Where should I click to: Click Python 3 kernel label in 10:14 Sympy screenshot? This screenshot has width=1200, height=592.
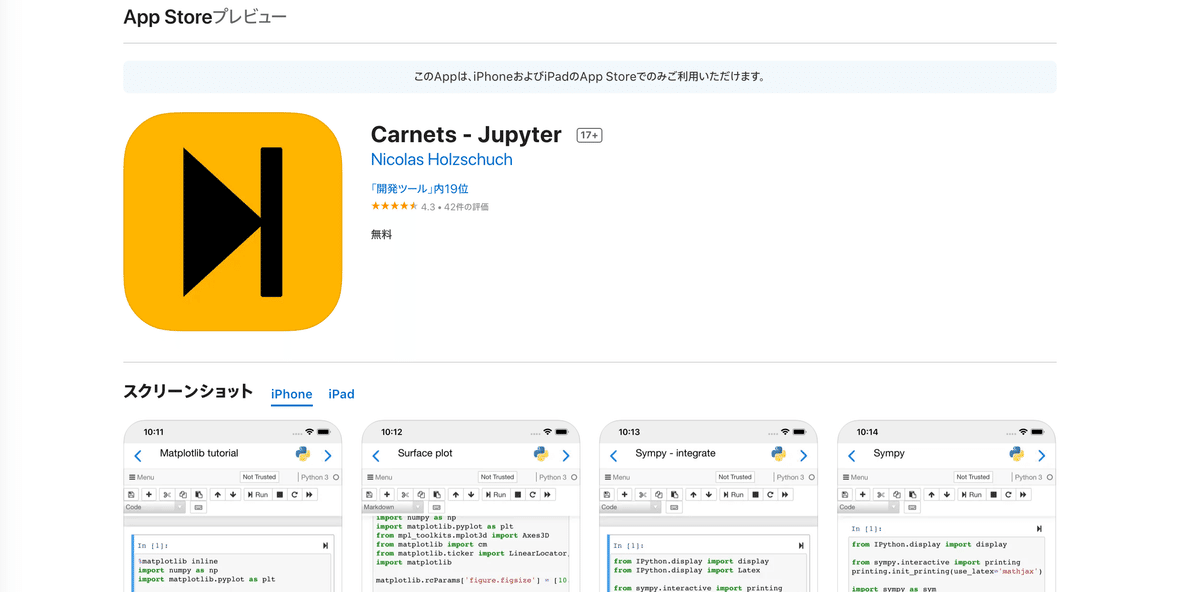tap(1028, 477)
